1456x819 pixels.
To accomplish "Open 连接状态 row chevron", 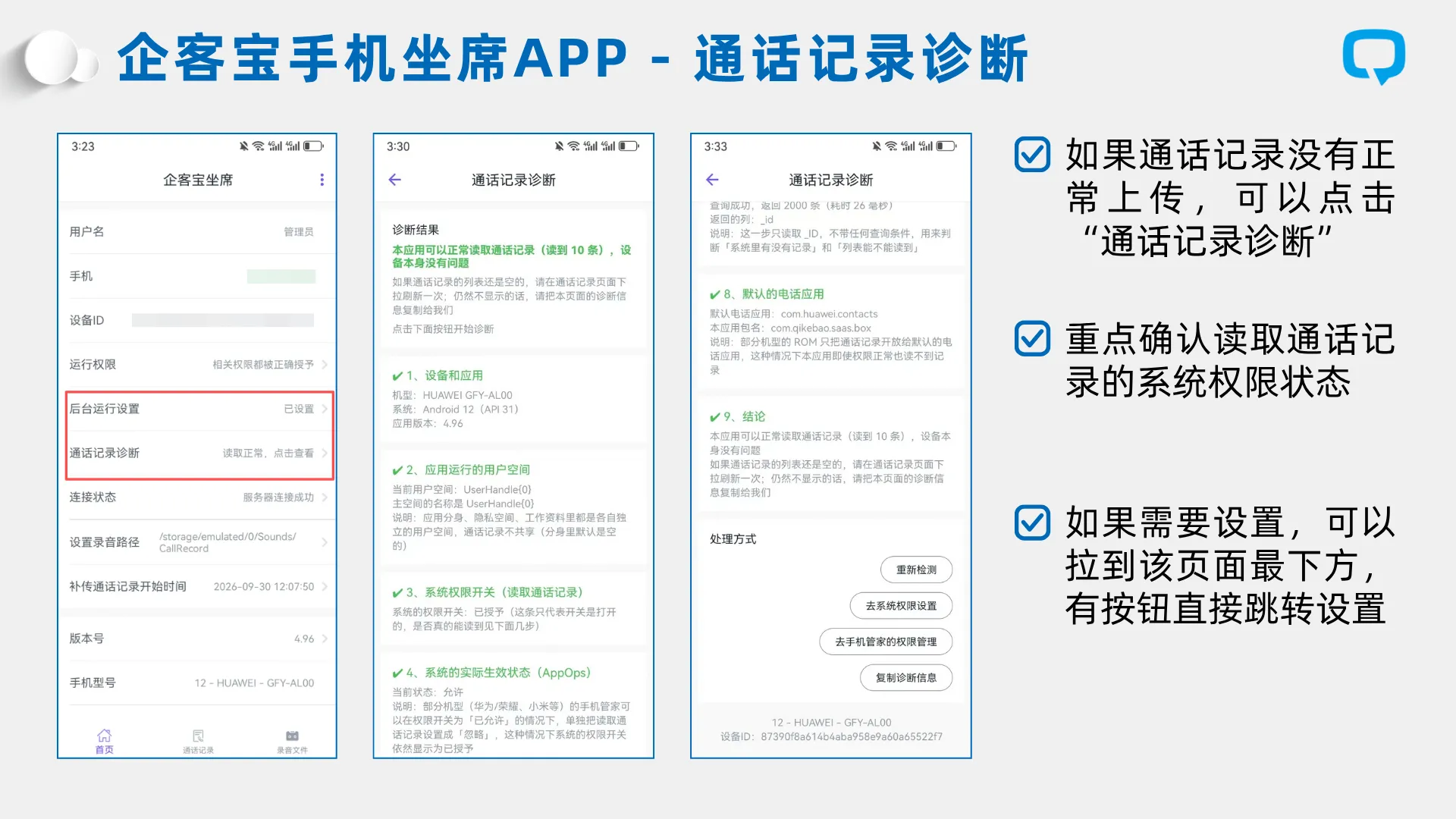I will (325, 497).
